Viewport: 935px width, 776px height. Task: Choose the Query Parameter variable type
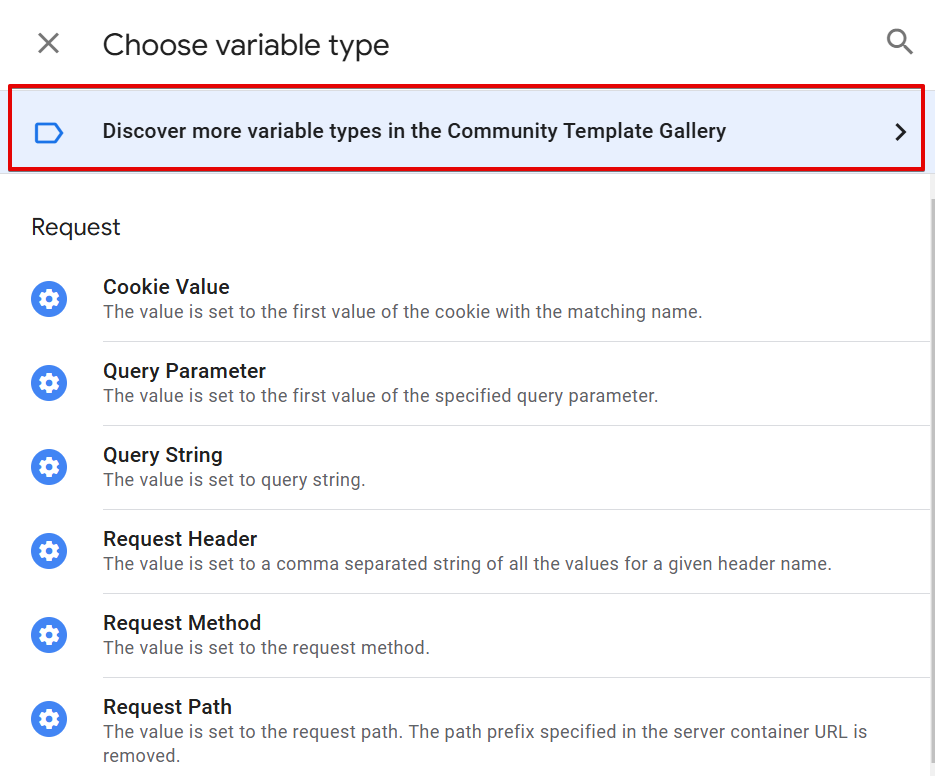click(x=184, y=371)
